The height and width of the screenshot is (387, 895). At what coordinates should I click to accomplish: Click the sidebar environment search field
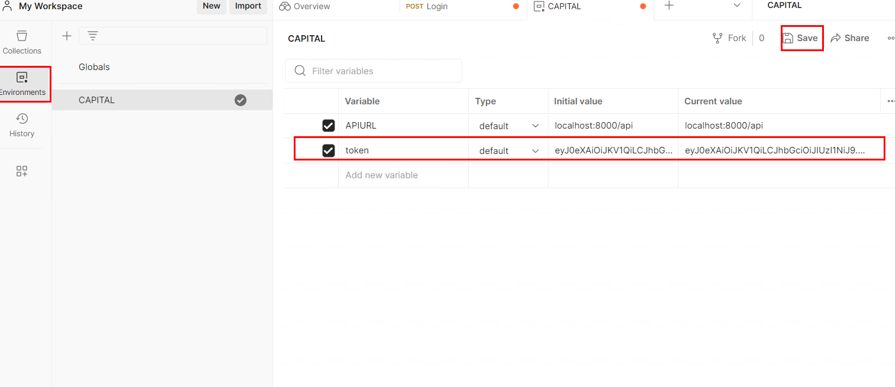[x=173, y=36]
